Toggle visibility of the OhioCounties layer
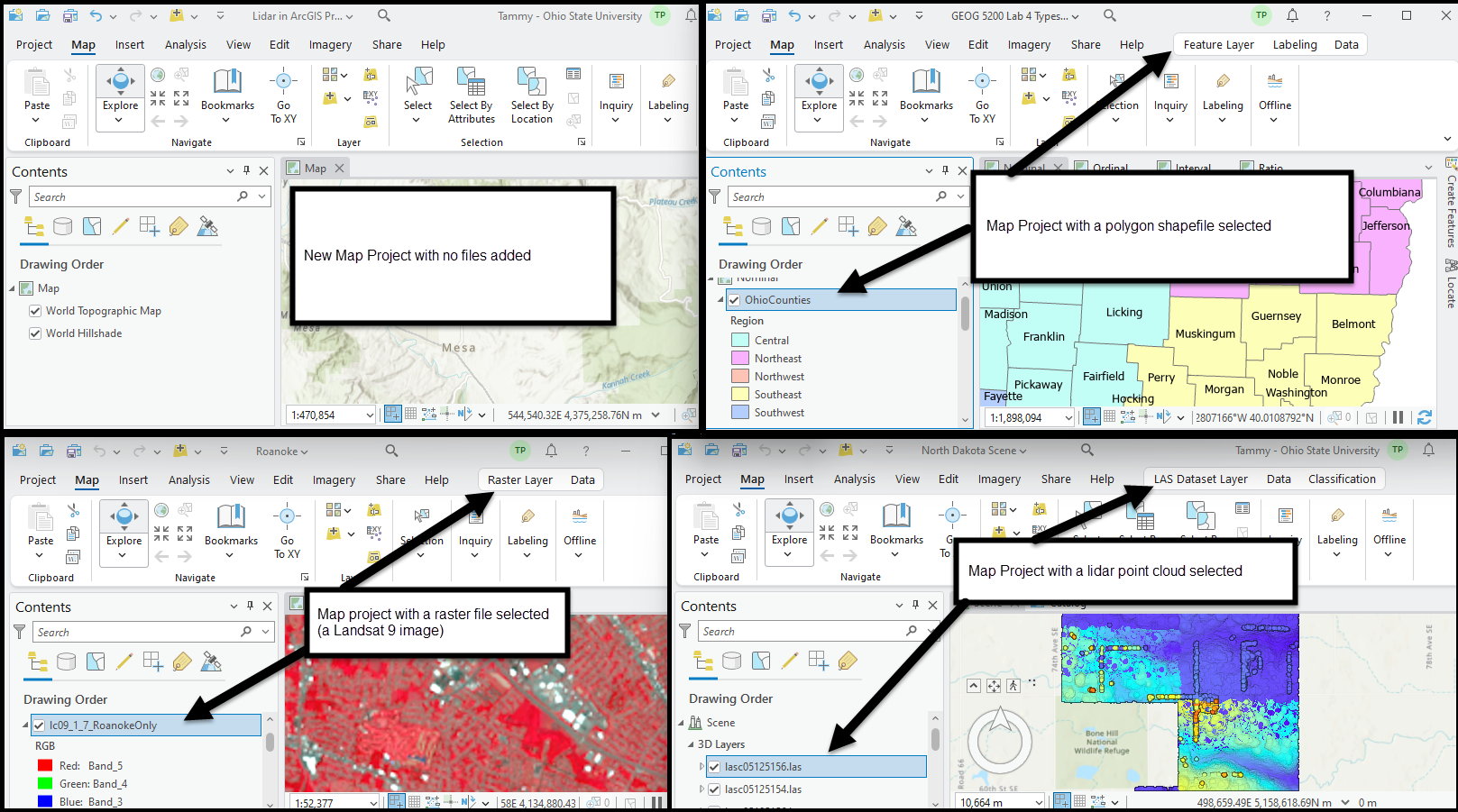Image resolution: width=1458 pixels, height=812 pixels. click(x=734, y=300)
